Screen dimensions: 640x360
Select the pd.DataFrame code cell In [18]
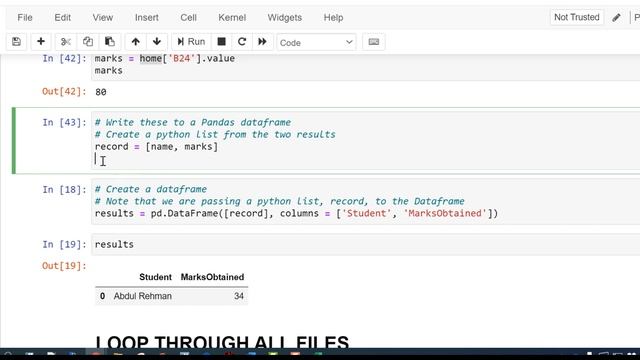click(x=365, y=201)
